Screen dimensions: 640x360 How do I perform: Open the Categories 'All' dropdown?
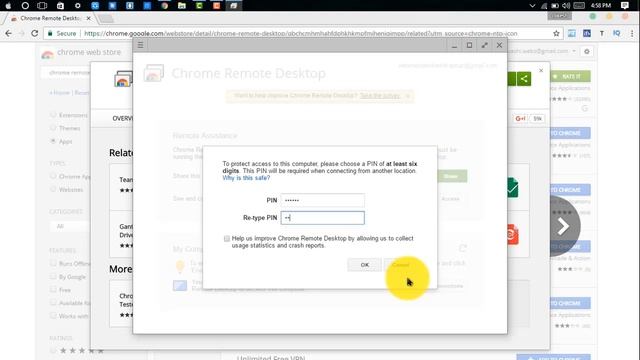pos(70,226)
